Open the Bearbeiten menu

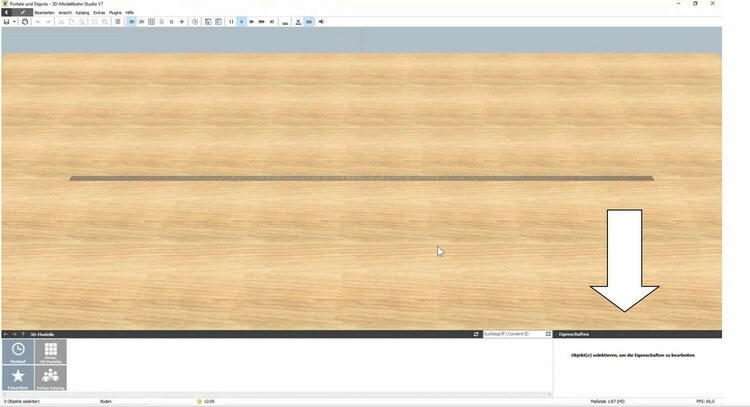(44, 12)
